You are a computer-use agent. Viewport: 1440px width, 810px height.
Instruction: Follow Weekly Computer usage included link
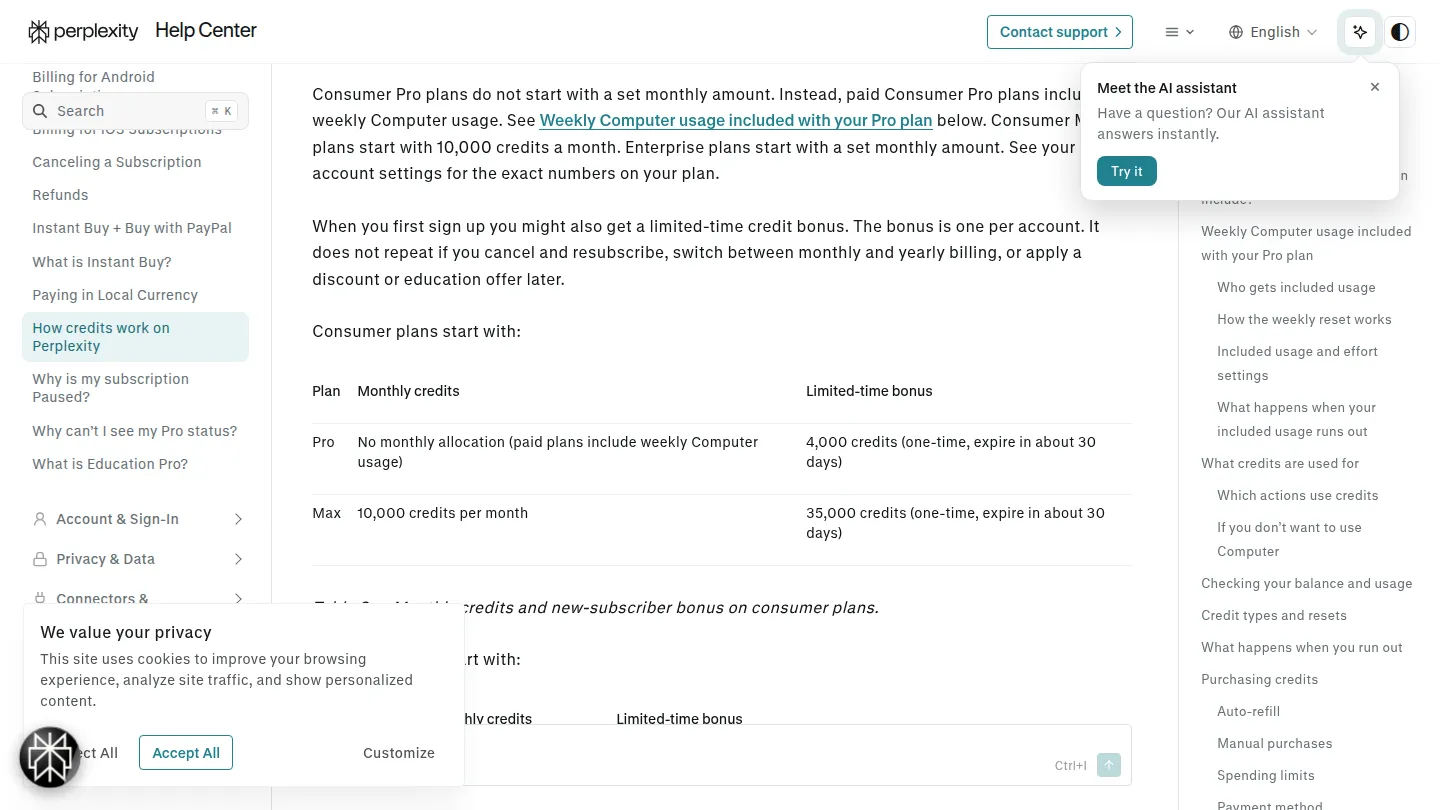tap(736, 120)
